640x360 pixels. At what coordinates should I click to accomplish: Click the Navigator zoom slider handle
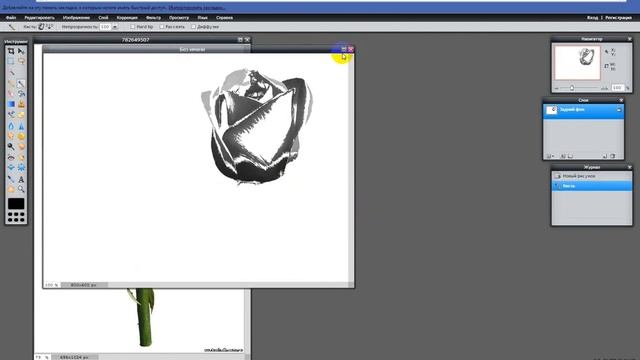point(572,88)
